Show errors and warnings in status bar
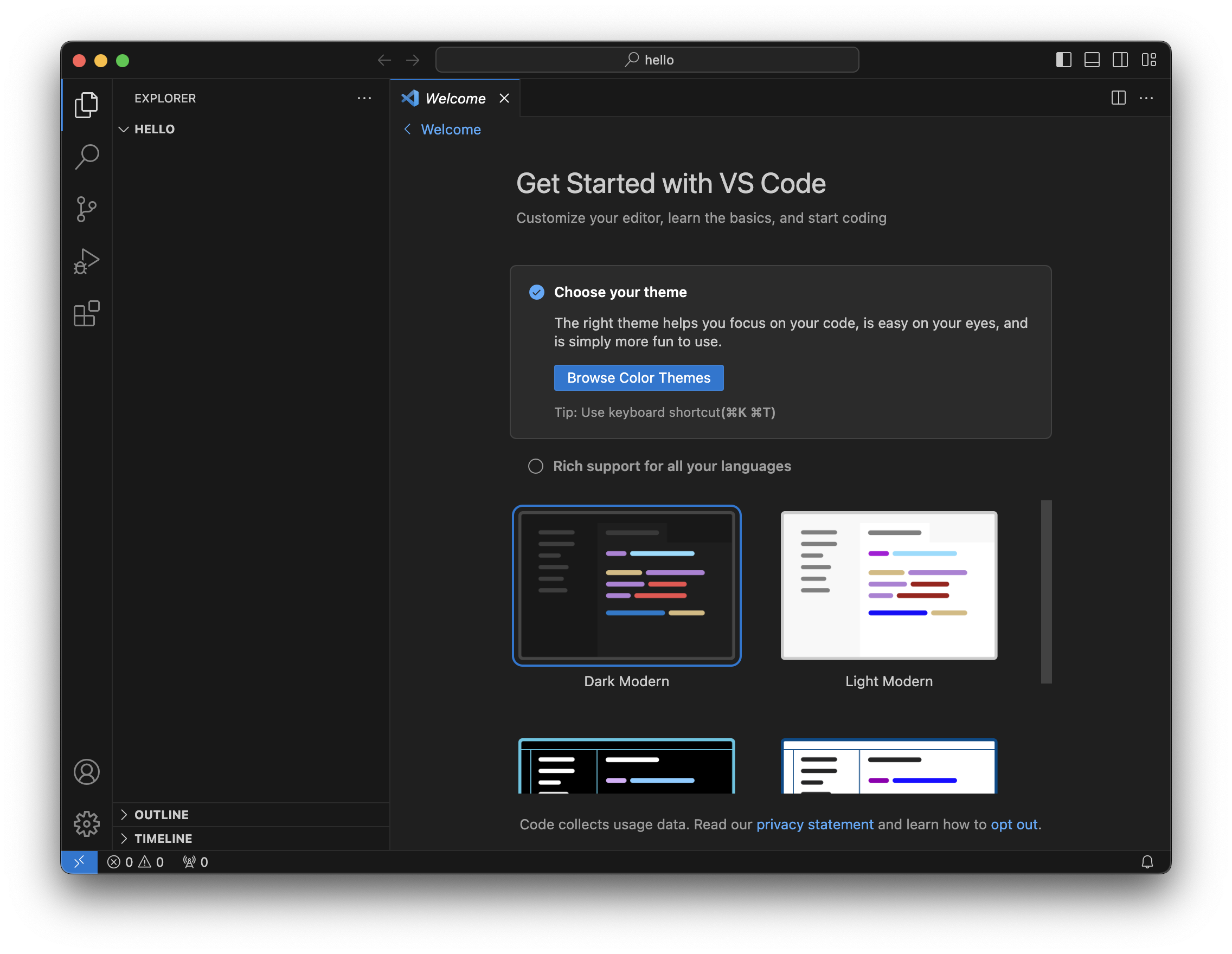The height and width of the screenshot is (954, 1232). (136, 861)
